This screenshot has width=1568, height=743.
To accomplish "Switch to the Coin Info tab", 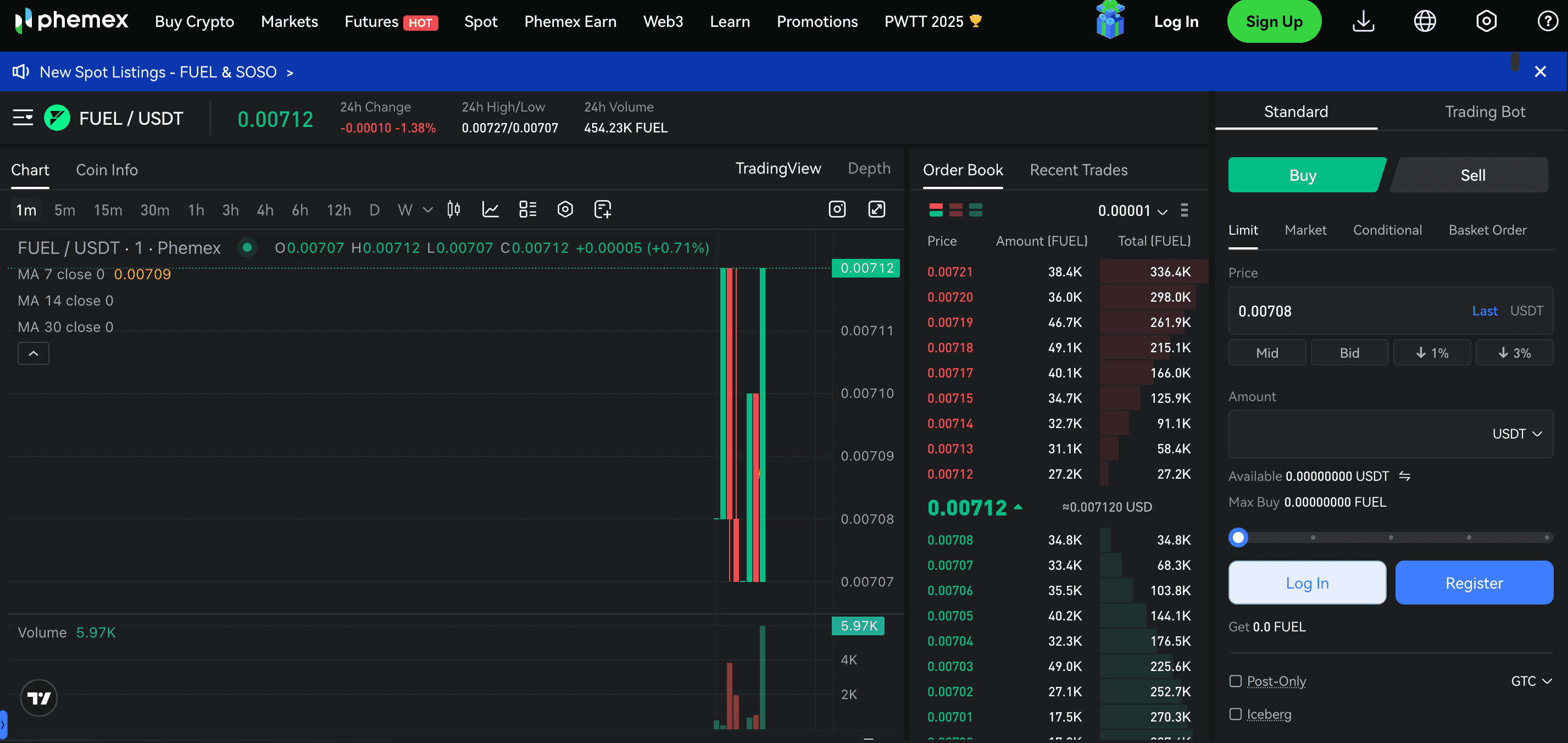I will coord(107,170).
